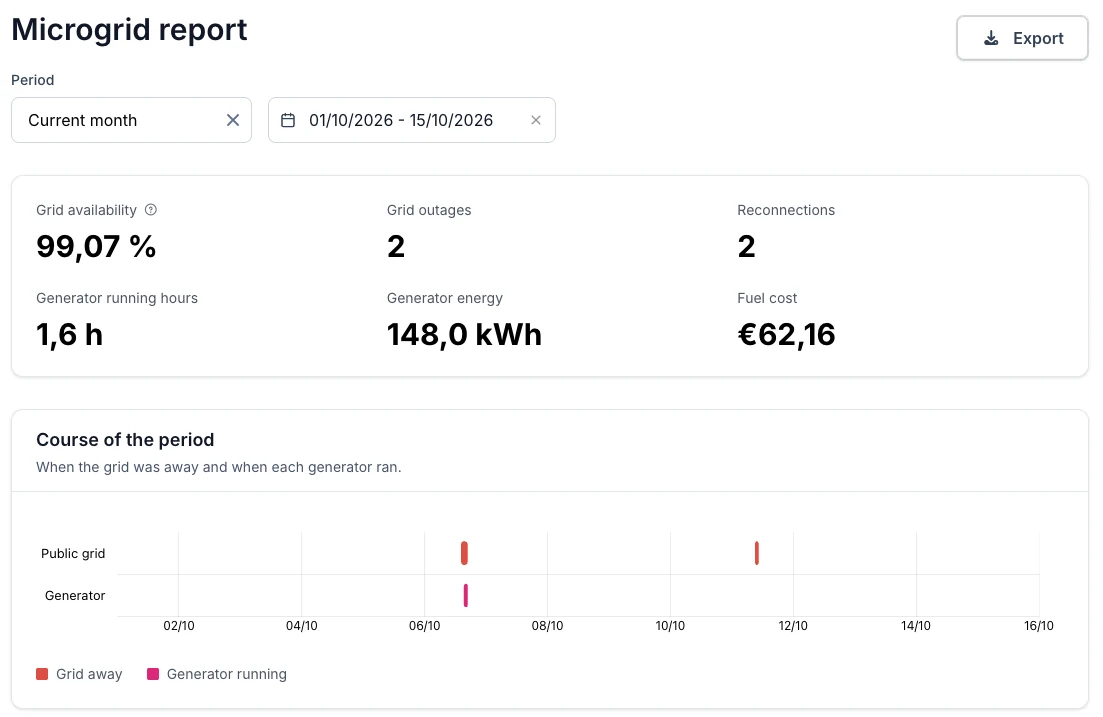Click the 148,0 kWh generator energy value
The width and height of the screenshot is (1103, 717).
click(464, 334)
